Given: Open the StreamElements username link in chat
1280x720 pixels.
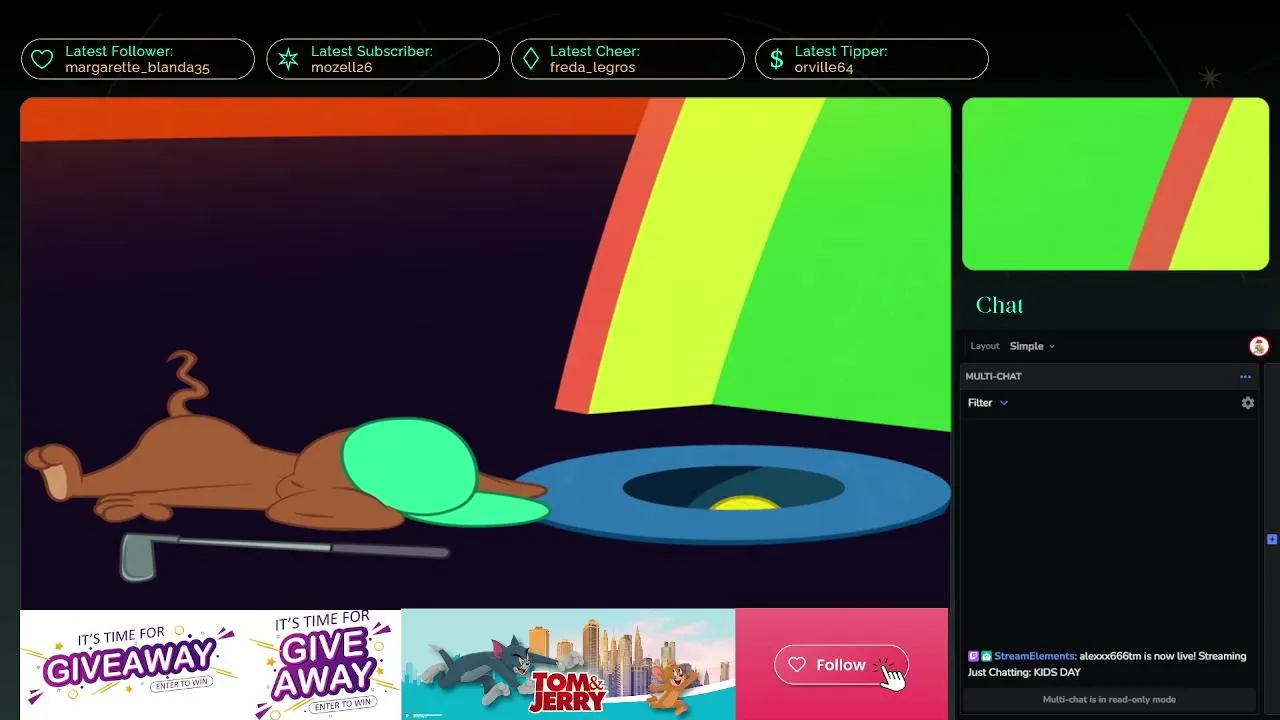Looking at the screenshot, I should (1035, 656).
